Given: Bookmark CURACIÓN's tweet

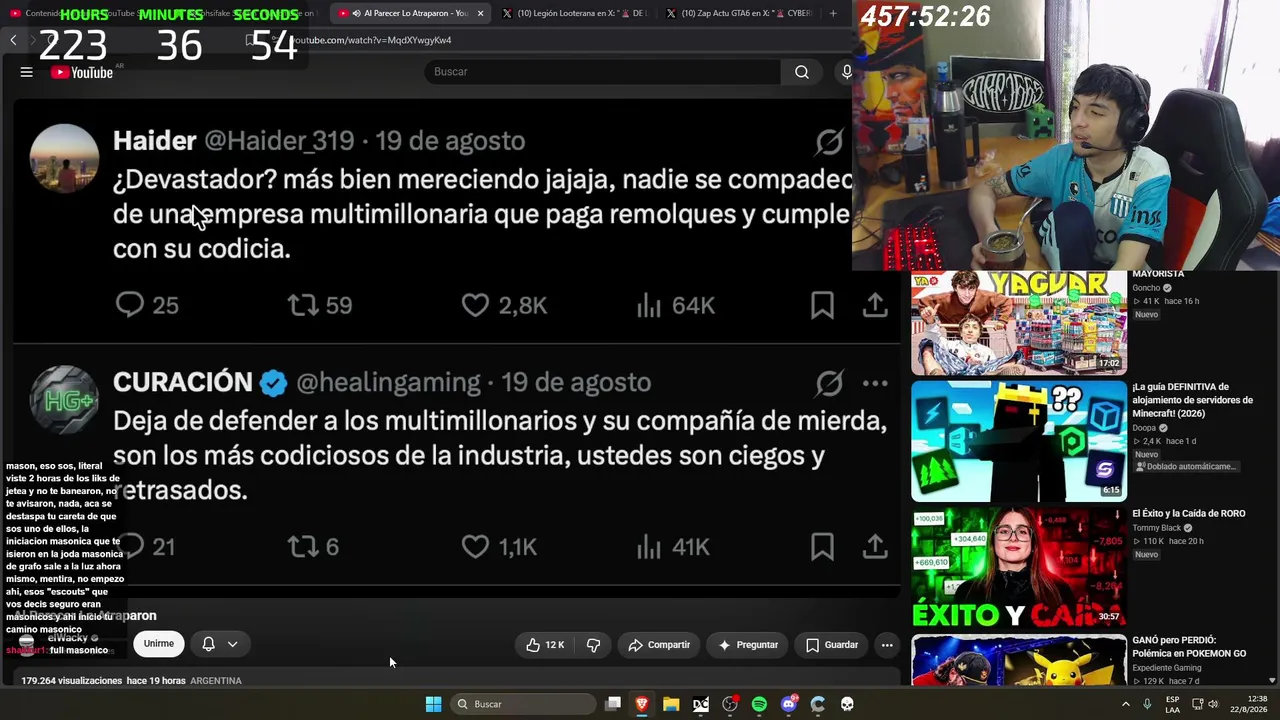Looking at the screenshot, I should [x=822, y=546].
